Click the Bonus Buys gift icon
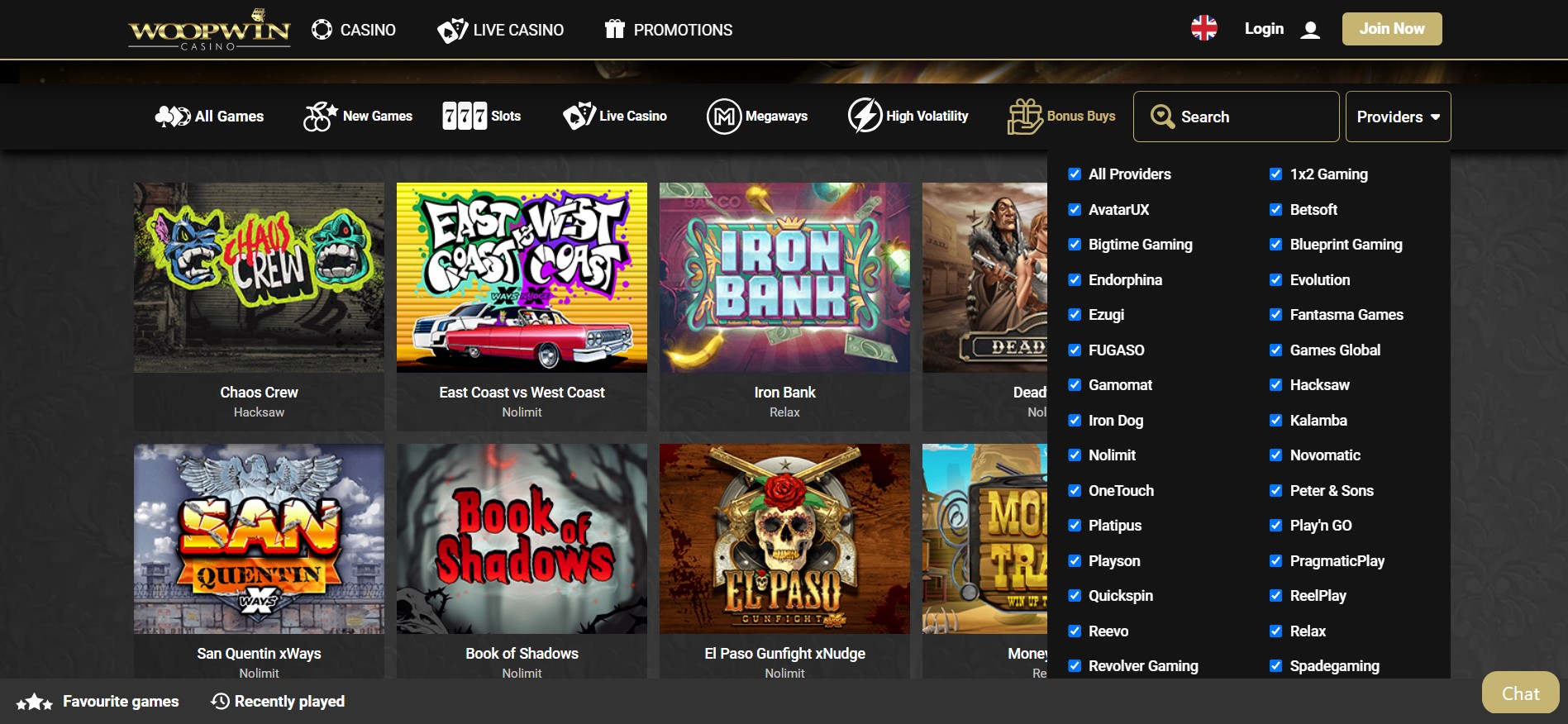This screenshot has height=724, width=1568. (x=1025, y=117)
